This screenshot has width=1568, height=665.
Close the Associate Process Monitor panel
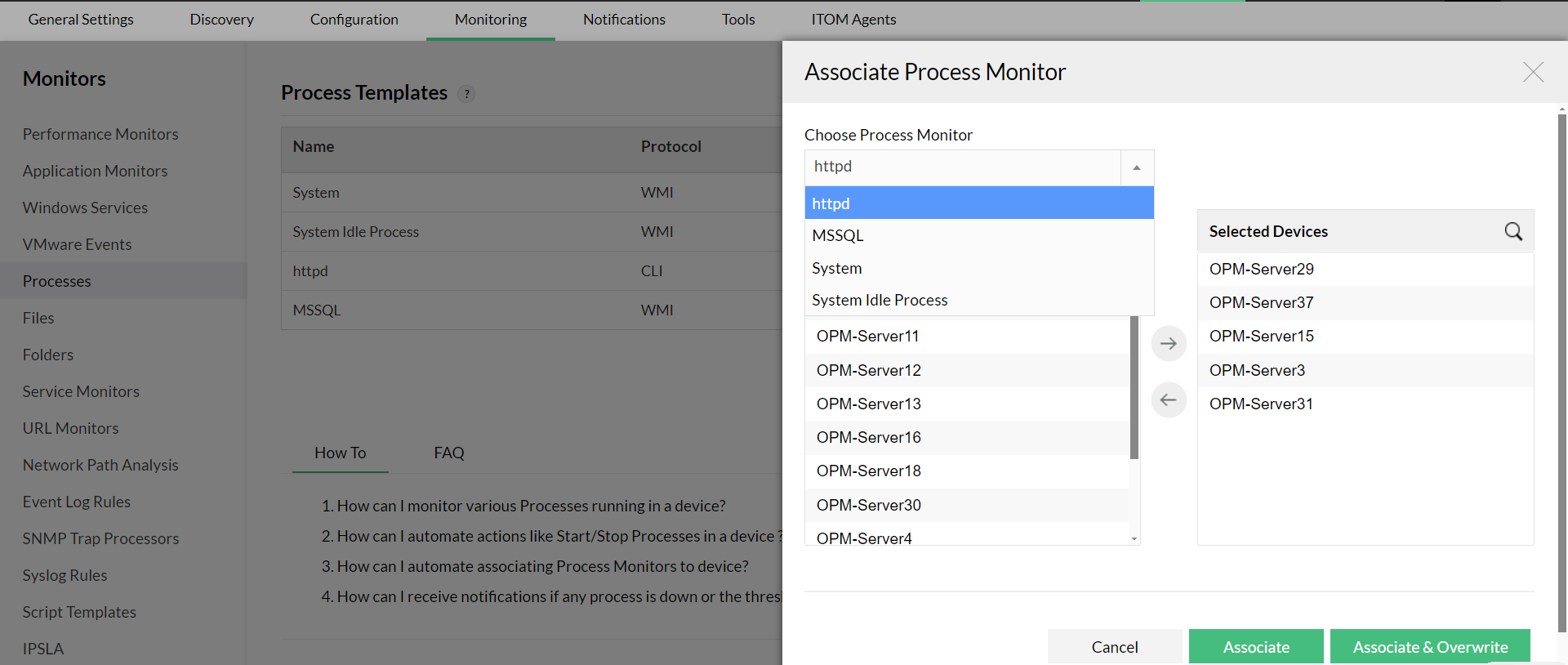click(x=1533, y=72)
